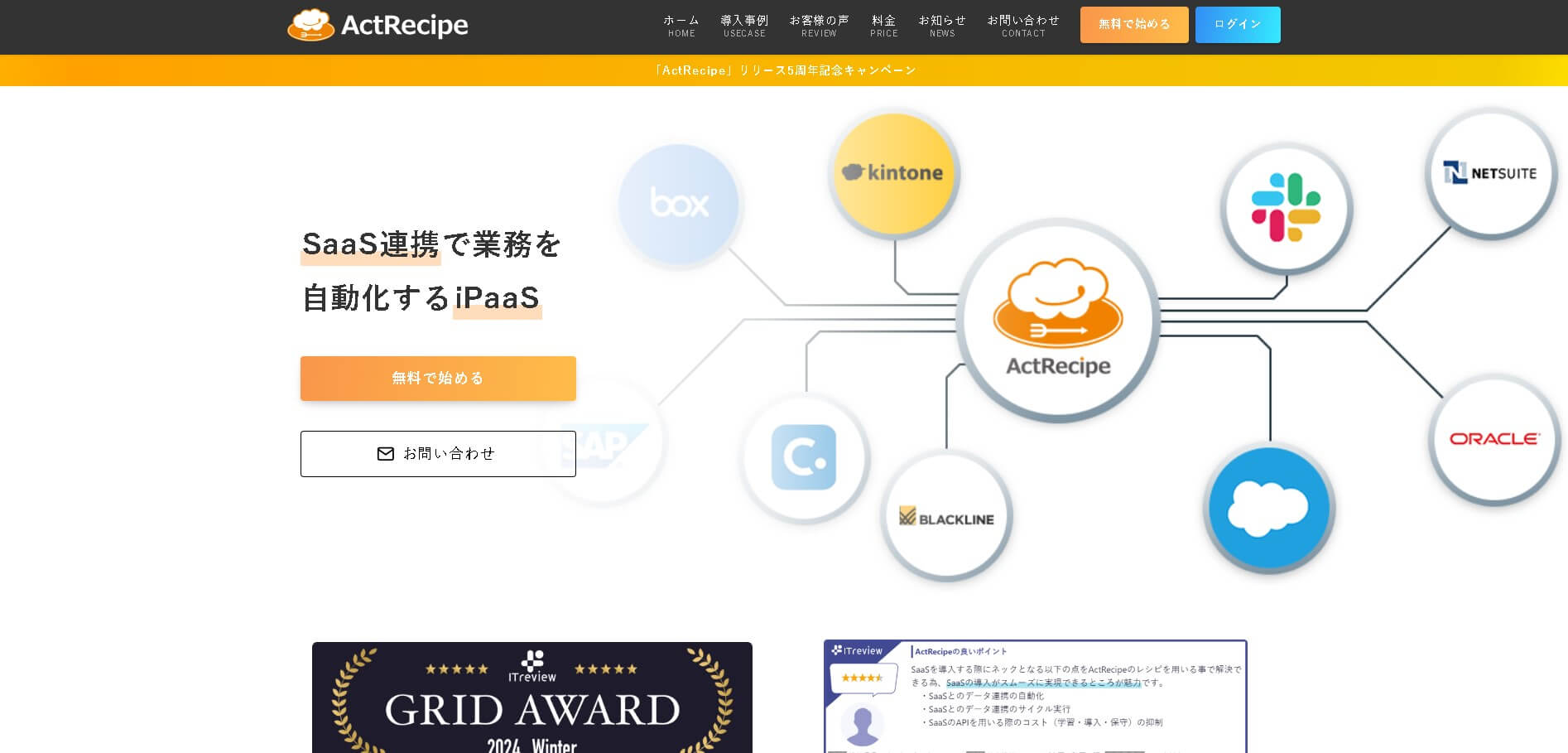Click the large 無料で始める hero button
The image size is (1568, 753).
click(x=438, y=379)
